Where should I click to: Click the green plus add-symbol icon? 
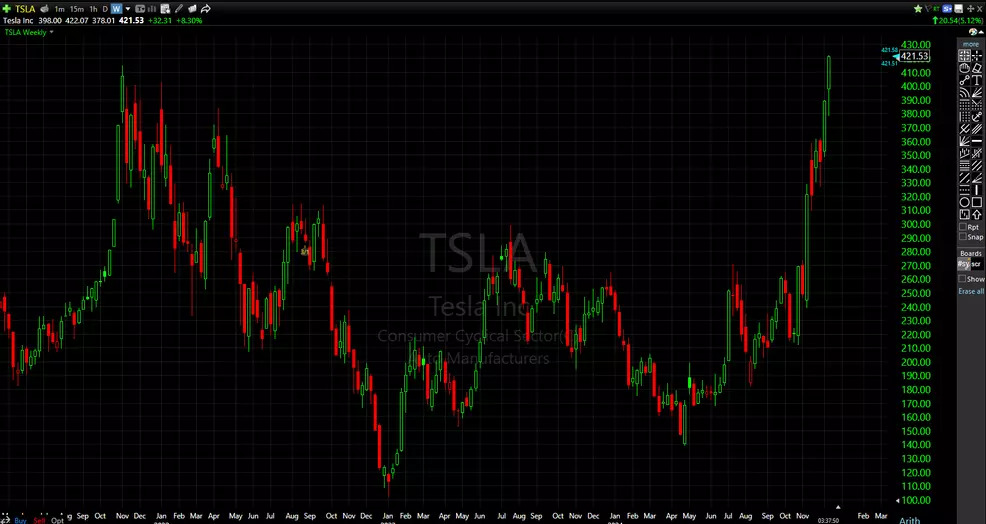[x=7, y=8]
